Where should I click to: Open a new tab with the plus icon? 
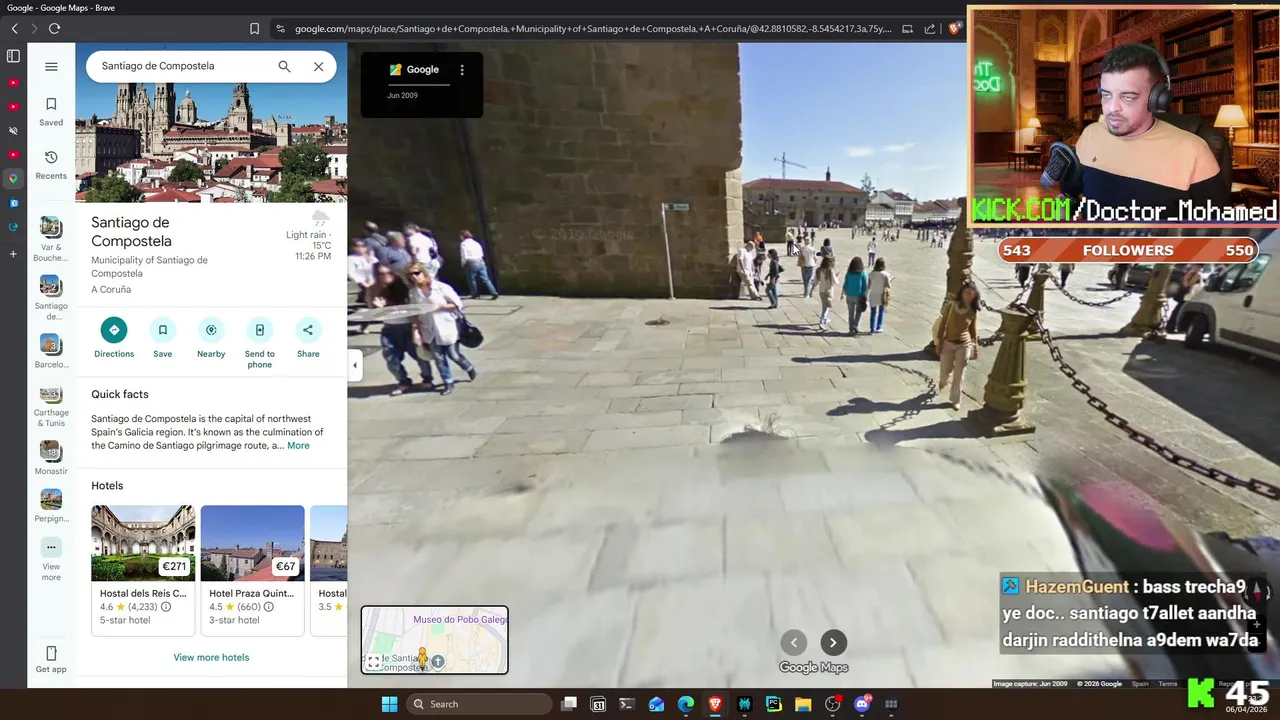coord(13,254)
